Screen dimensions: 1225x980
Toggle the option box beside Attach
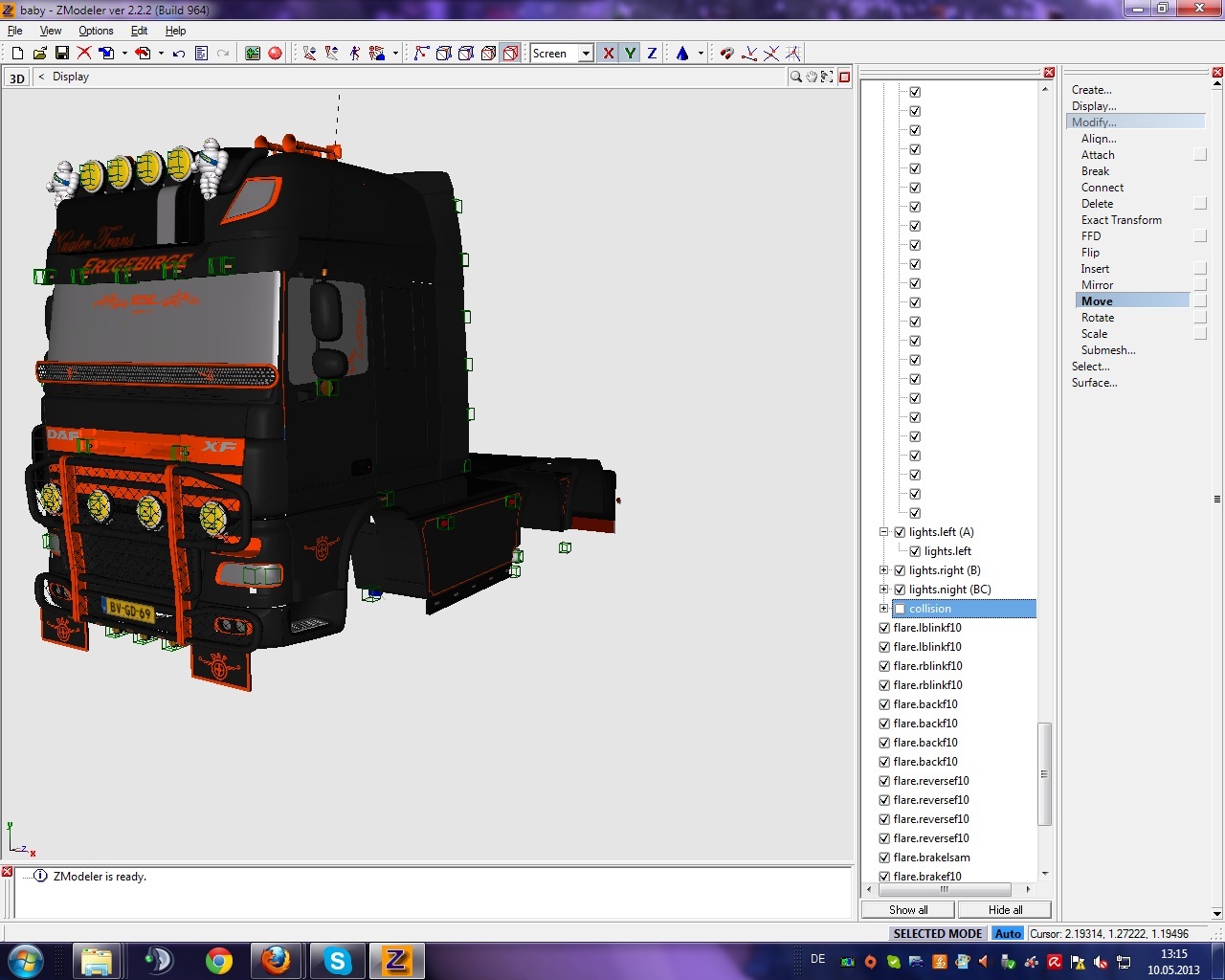[x=1200, y=155]
